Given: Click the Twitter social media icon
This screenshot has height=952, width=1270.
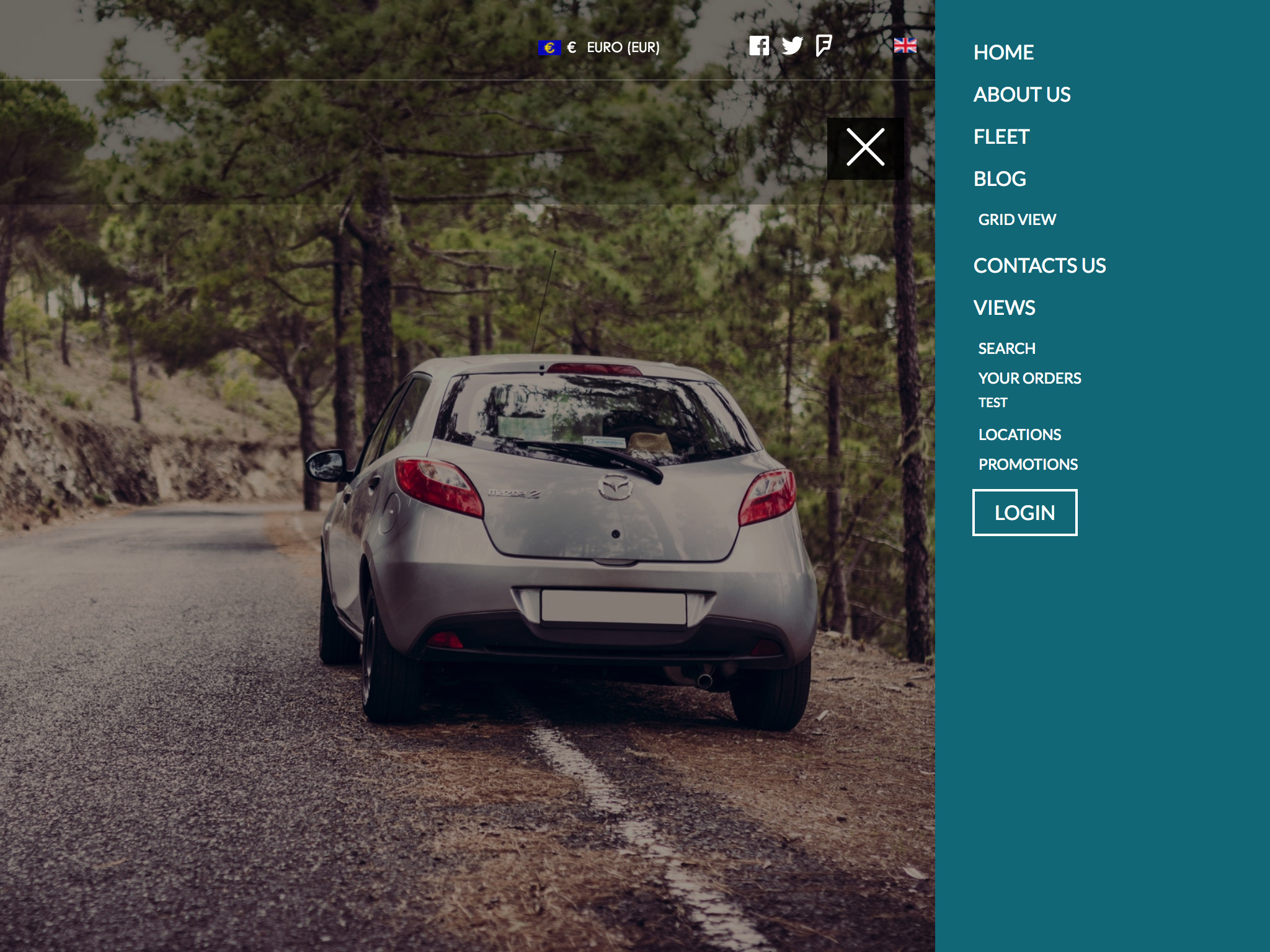Looking at the screenshot, I should pos(792,46).
